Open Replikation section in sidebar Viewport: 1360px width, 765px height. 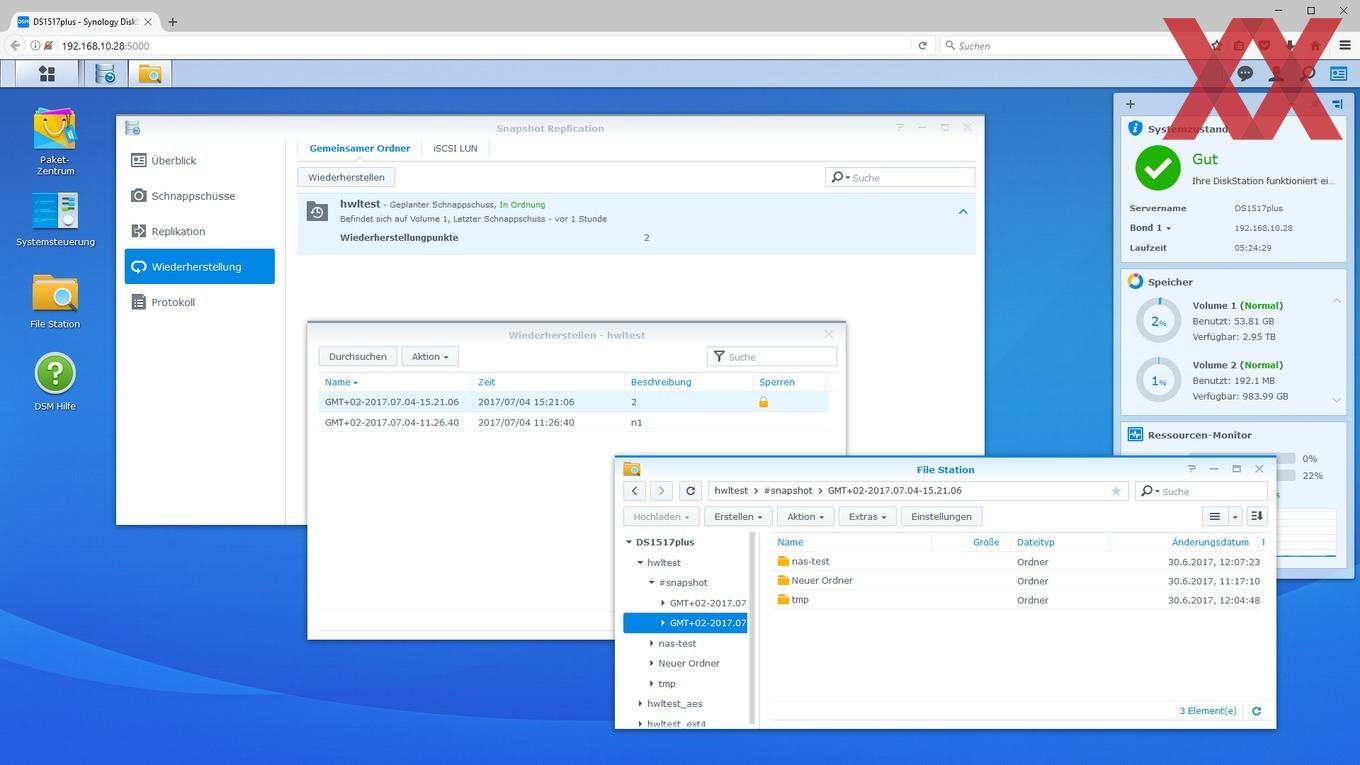tap(199, 231)
